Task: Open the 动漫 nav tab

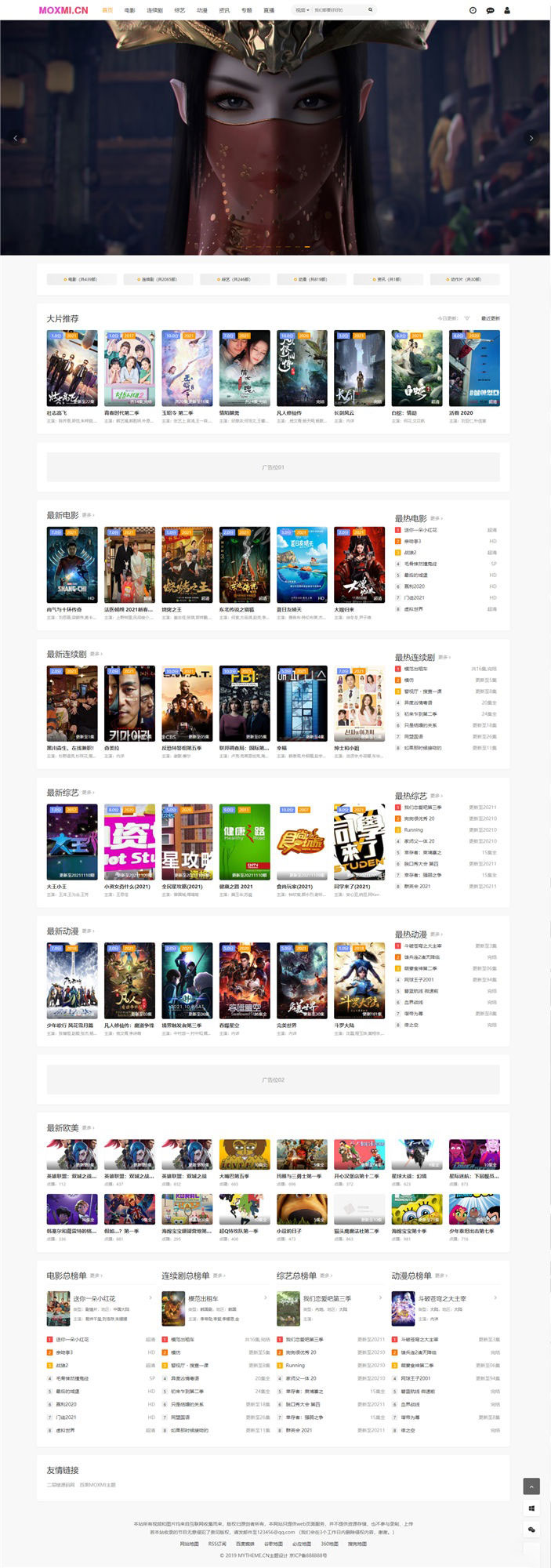Action: coord(202,10)
